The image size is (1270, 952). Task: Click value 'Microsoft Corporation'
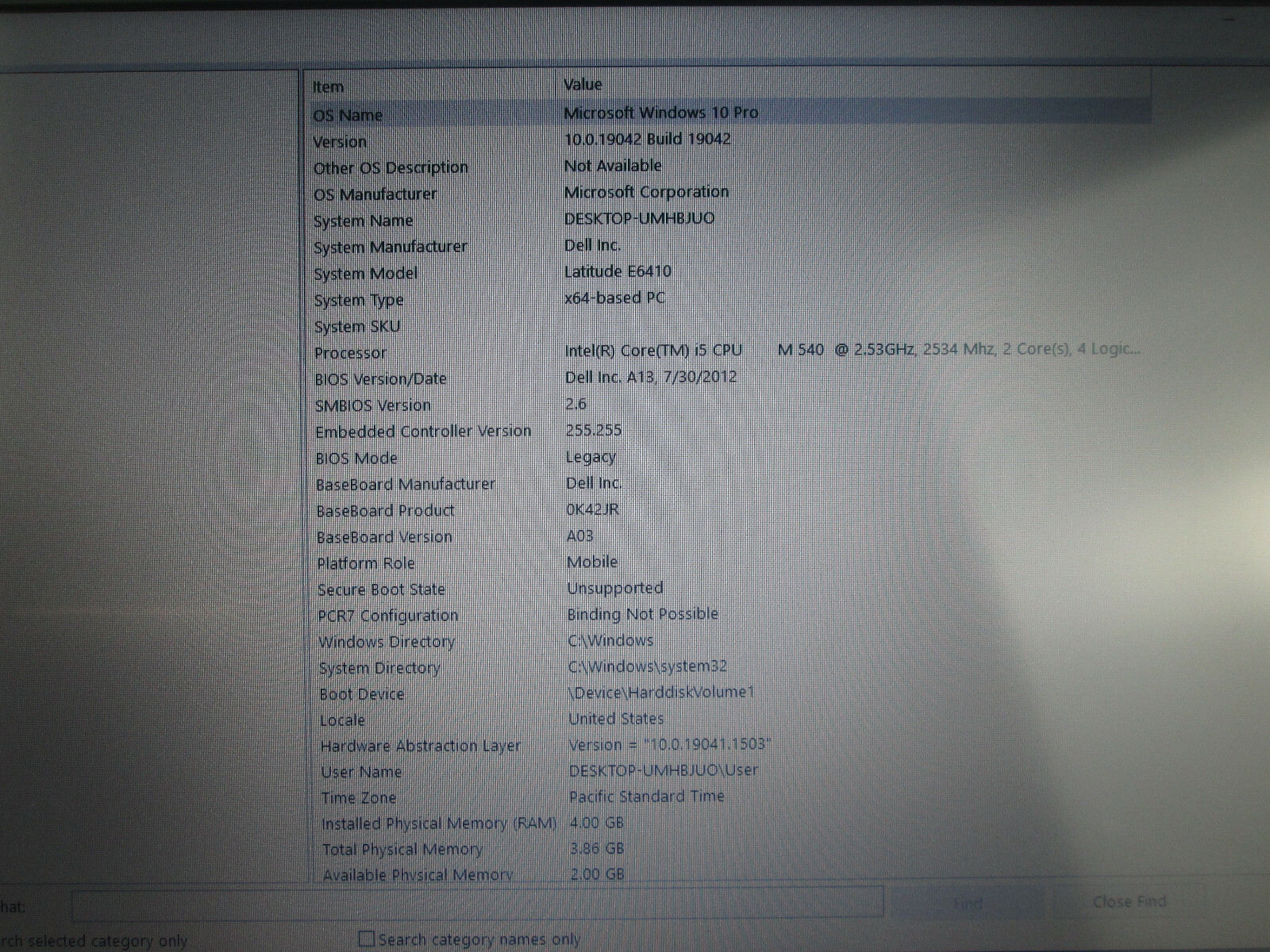(x=646, y=192)
